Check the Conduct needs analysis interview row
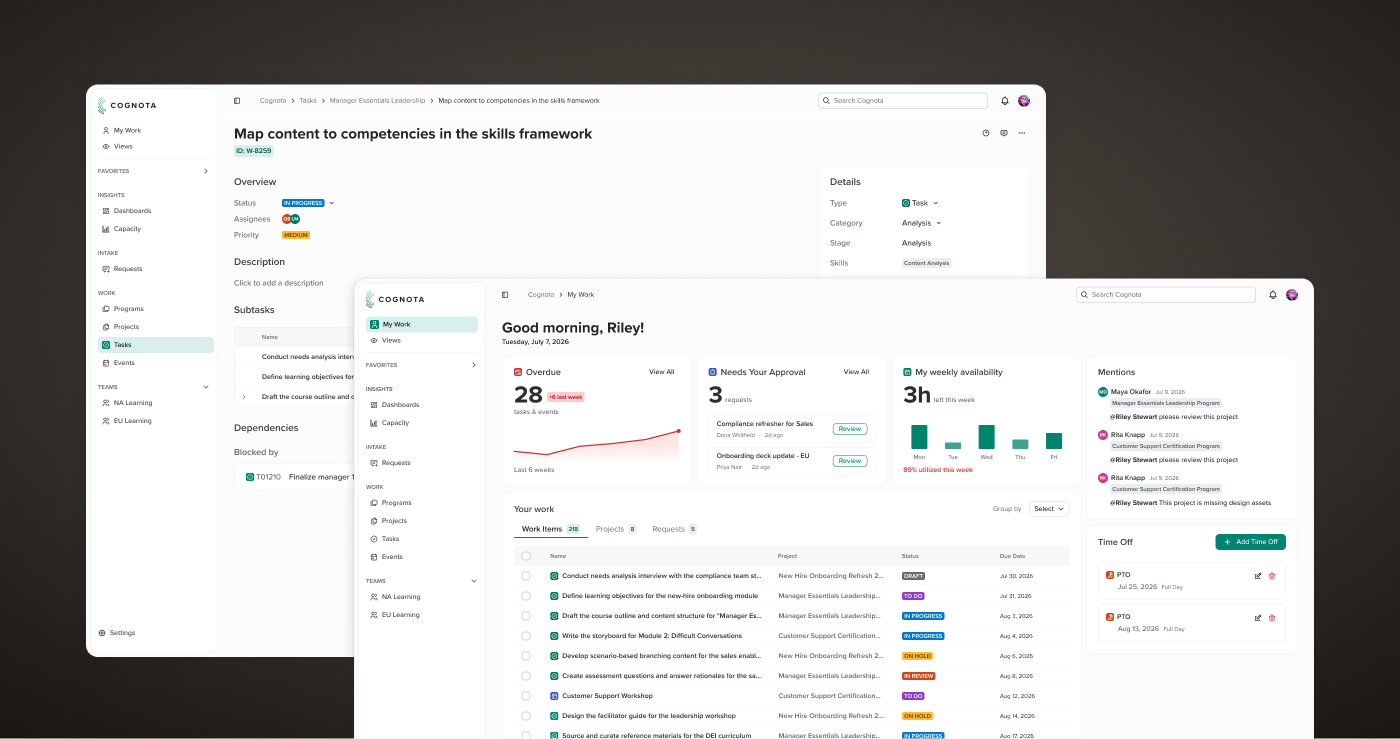 [526, 576]
